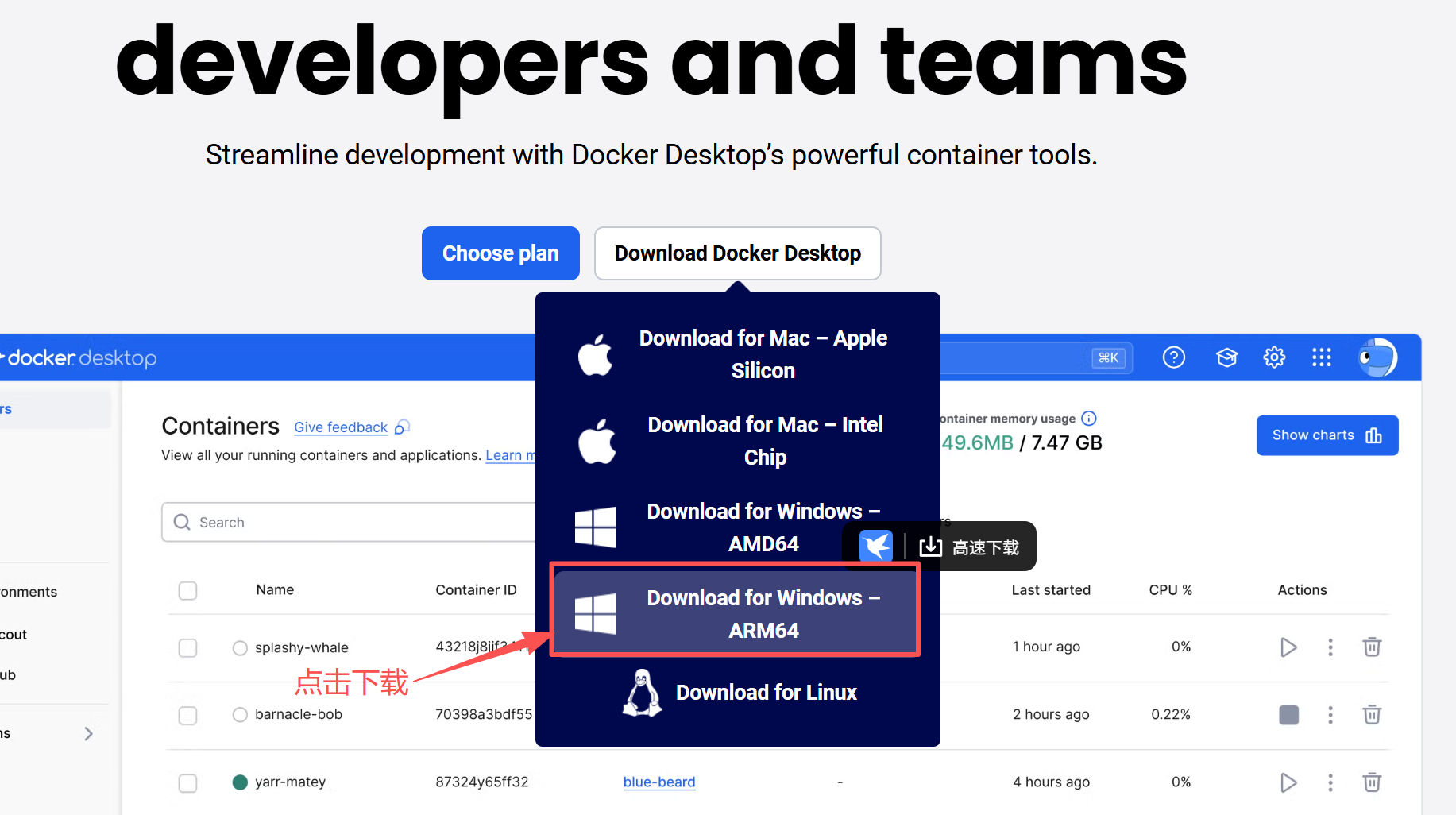Expand the sidebar chevron arrow
Image resolution: width=1456 pixels, height=815 pixels.
(88, 734)
